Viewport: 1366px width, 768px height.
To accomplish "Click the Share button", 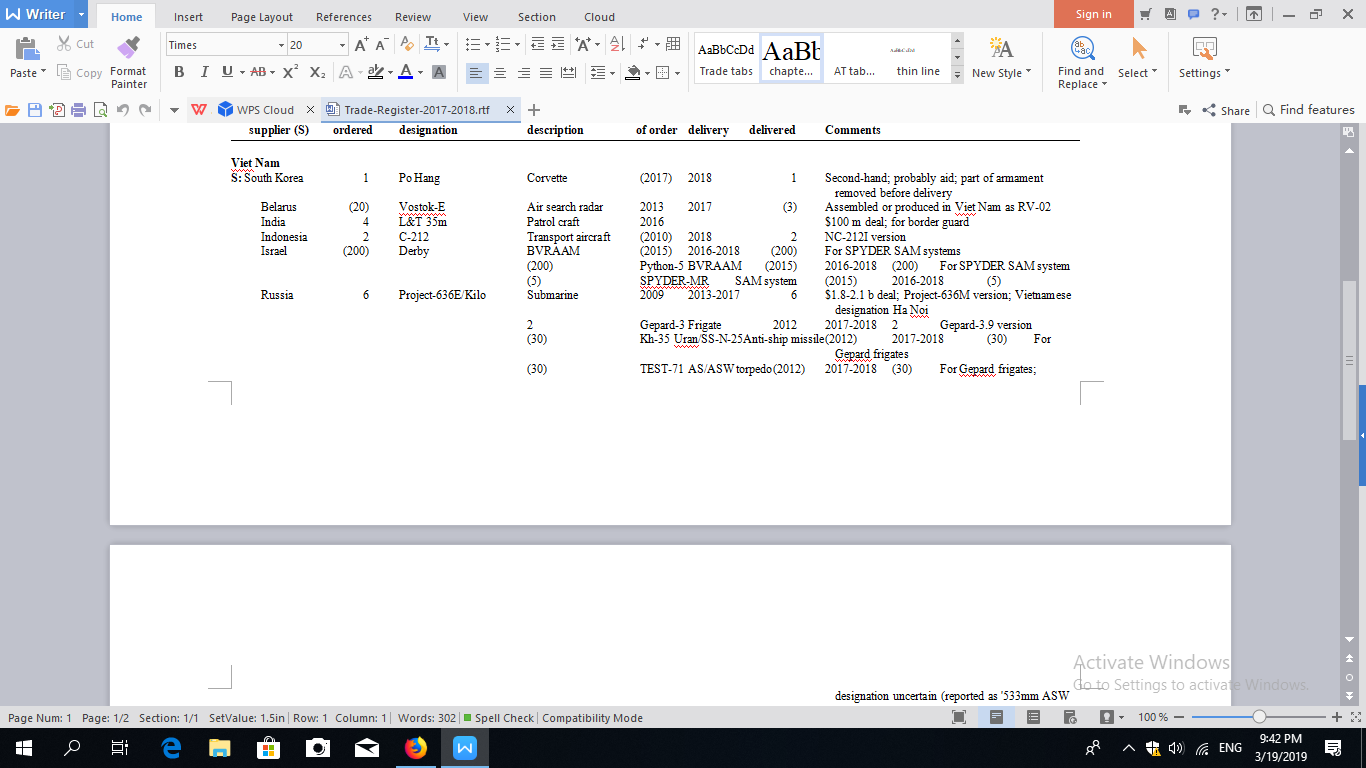I will 1226,110.
